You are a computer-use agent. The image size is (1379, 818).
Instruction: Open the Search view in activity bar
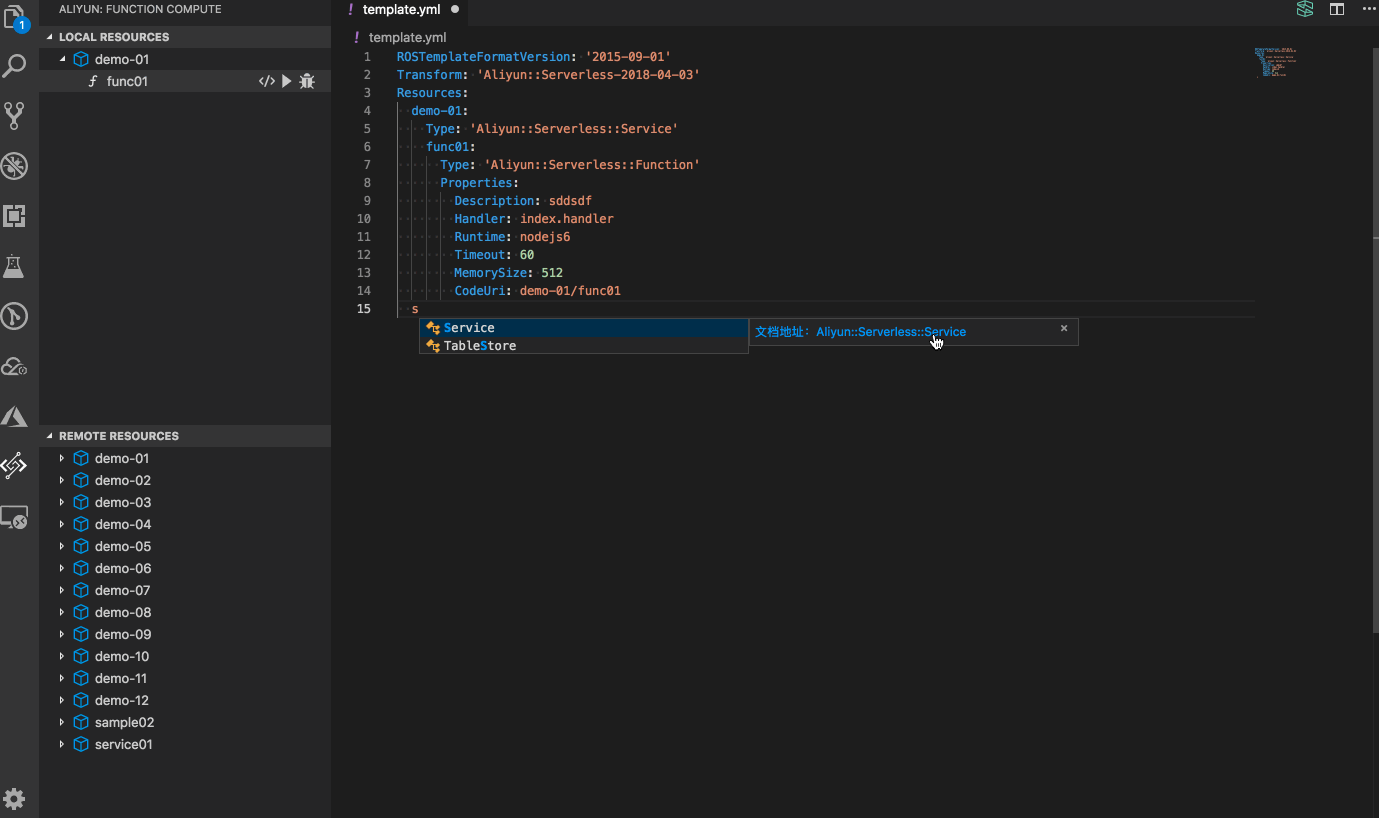coord(15,67)
